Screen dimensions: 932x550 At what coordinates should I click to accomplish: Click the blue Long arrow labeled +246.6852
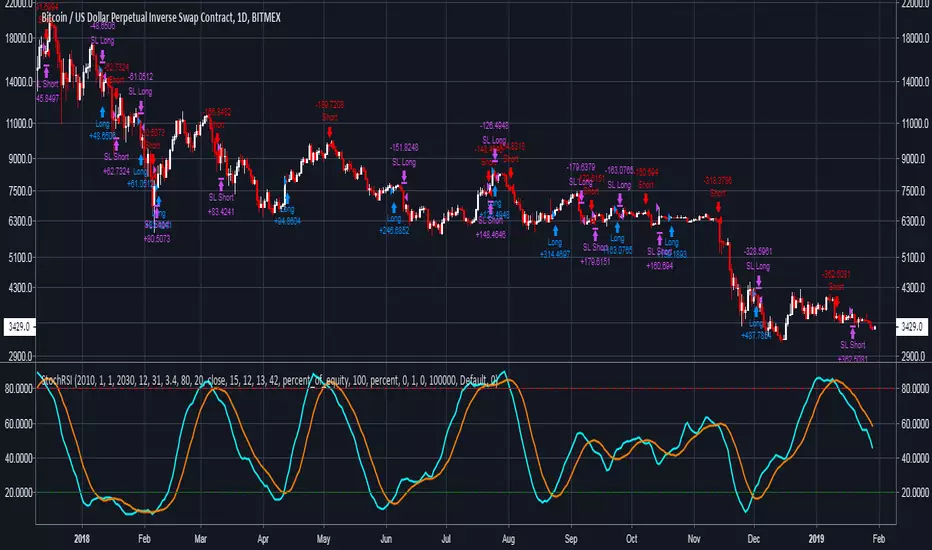[394, 205]
